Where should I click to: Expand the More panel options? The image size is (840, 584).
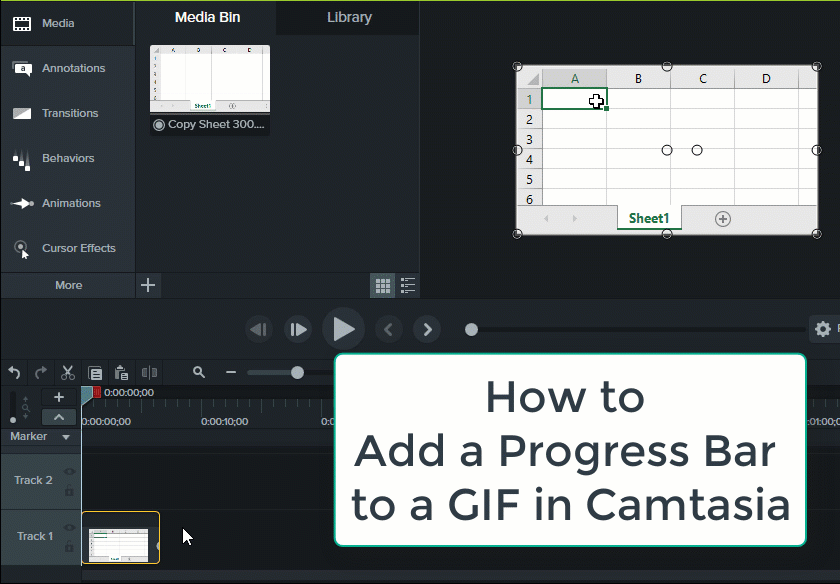pyautogui.click(x=67, y=285)
